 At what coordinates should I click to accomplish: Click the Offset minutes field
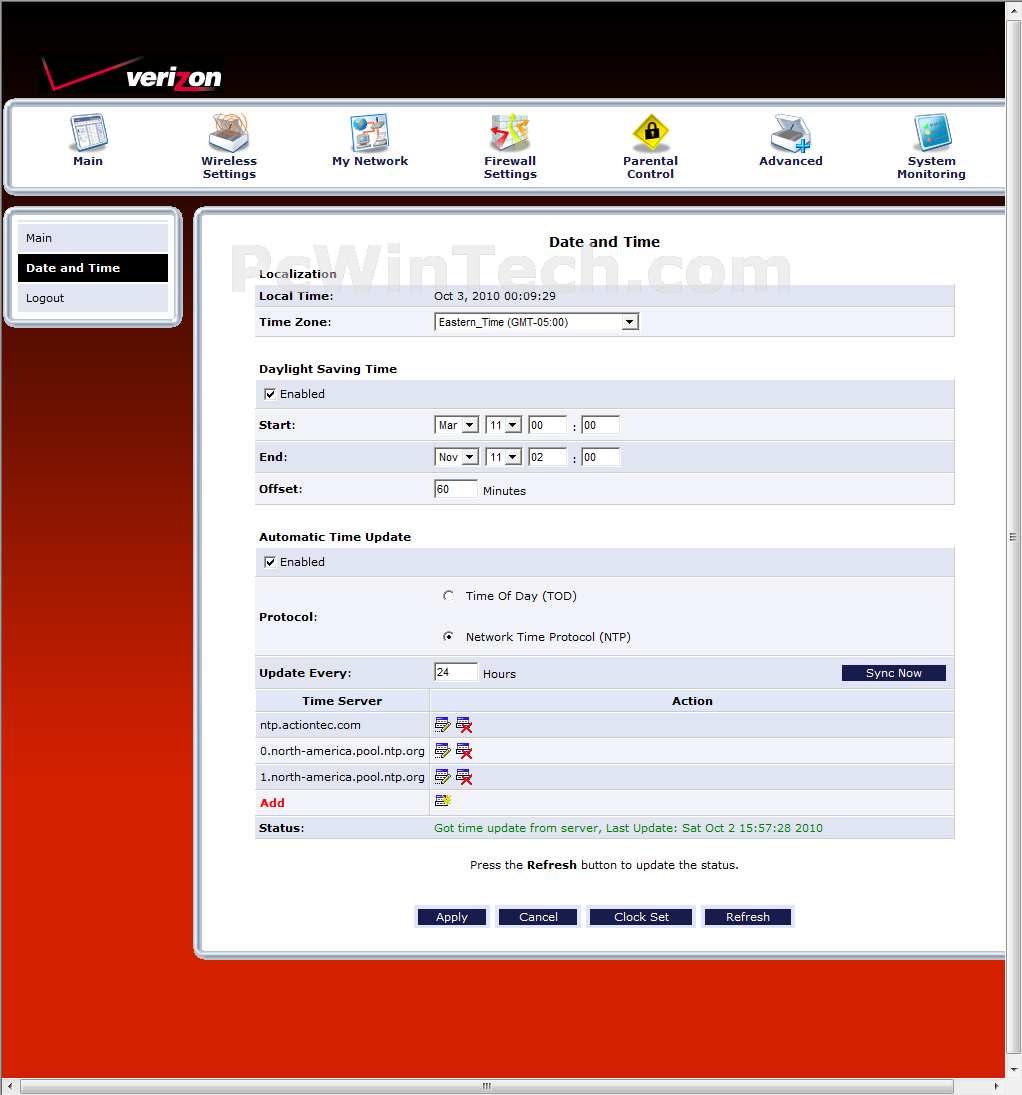coord(455,489)
